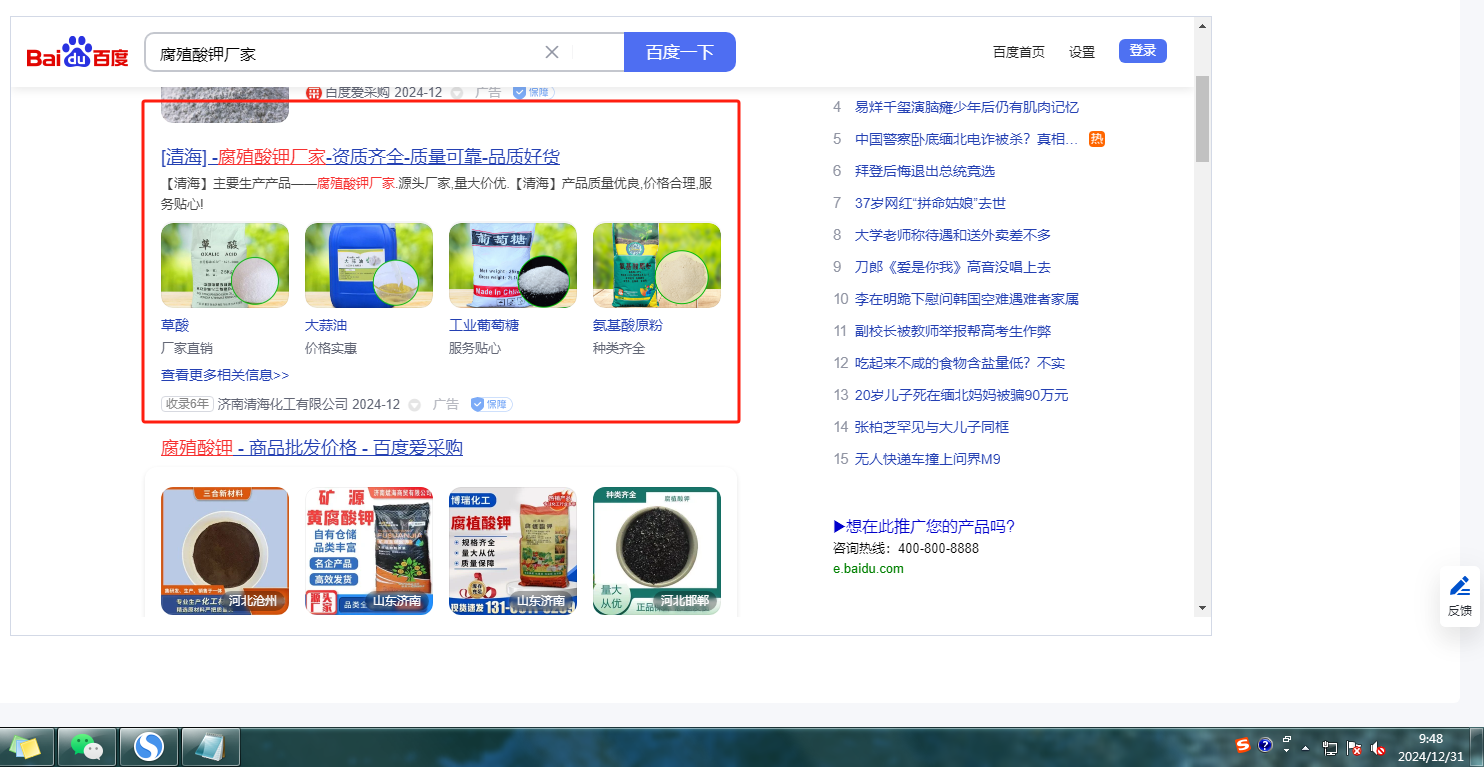Open hot search 刀郎《爱是你我》高音没唱上去
The width and height of the screenshot is (1484, 767).
click(x=953, y=267)
